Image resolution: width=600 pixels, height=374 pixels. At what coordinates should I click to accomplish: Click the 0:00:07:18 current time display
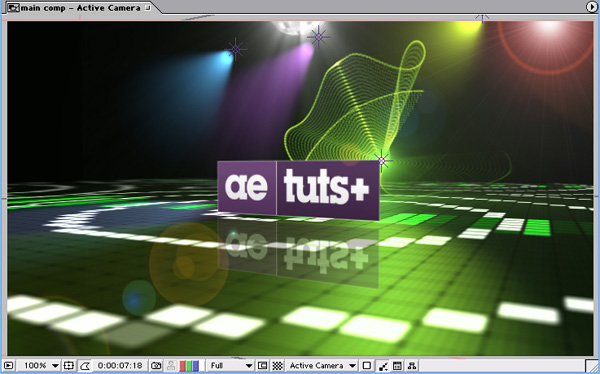[120, 366]
